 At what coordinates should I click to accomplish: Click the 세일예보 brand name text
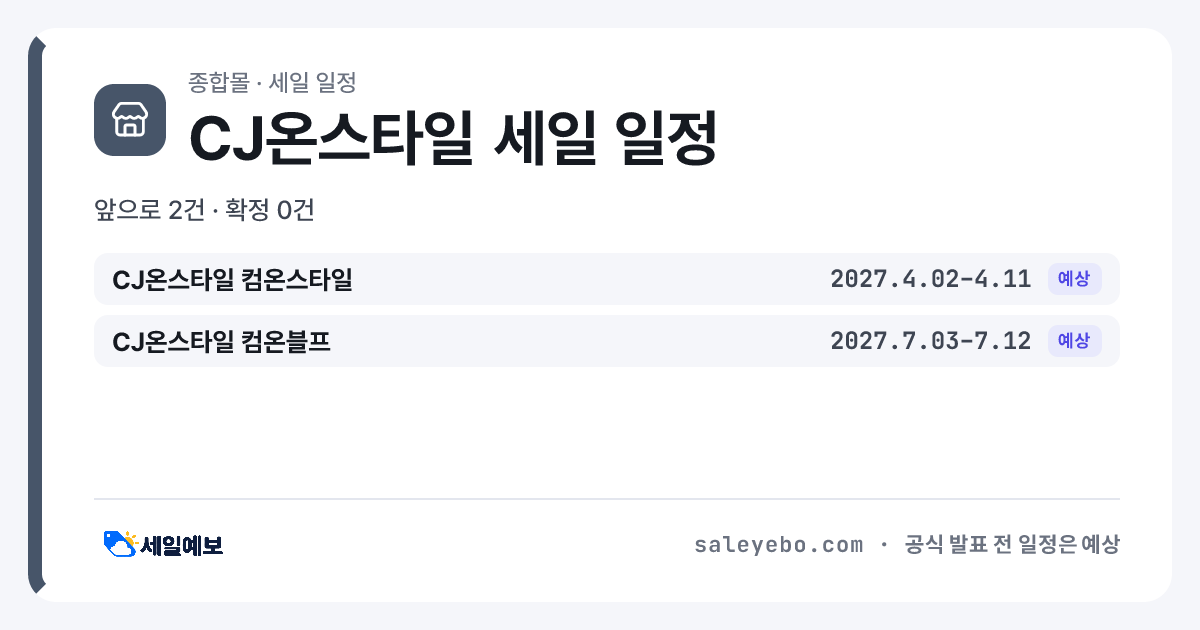[182, 545]
